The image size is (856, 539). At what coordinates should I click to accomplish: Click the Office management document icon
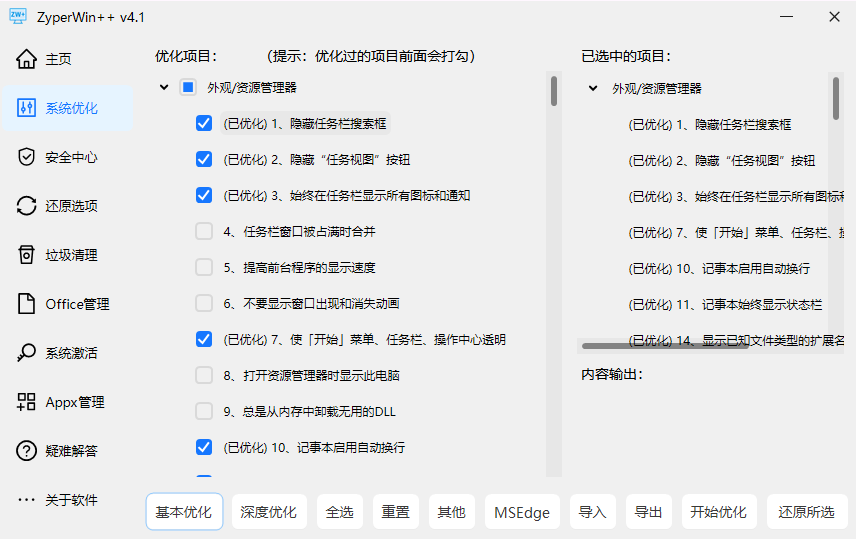(26, 304)
